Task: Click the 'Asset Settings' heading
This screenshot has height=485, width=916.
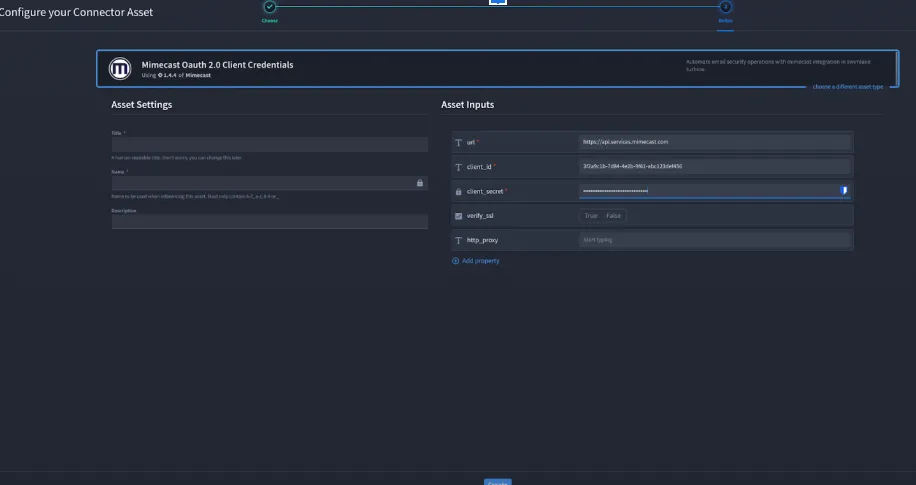Action: (141, 105)
